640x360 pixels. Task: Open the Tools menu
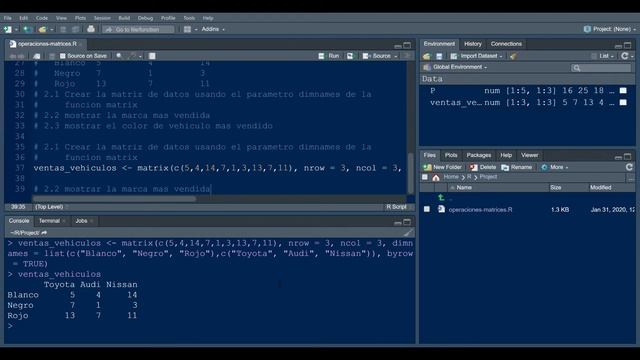(x=189, y=18)
